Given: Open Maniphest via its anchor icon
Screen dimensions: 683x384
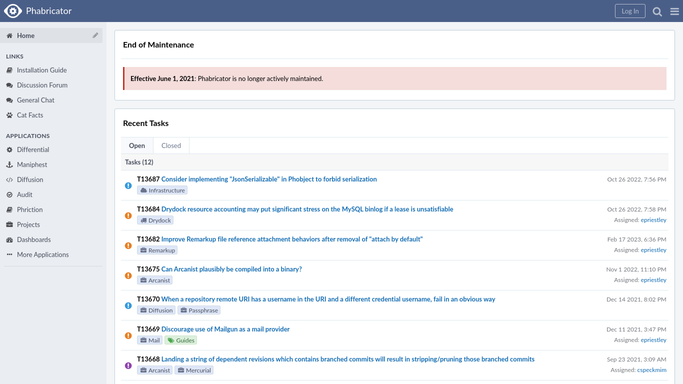Looking at the screenshot, I should pyautogui.click(x=9, y=165).
